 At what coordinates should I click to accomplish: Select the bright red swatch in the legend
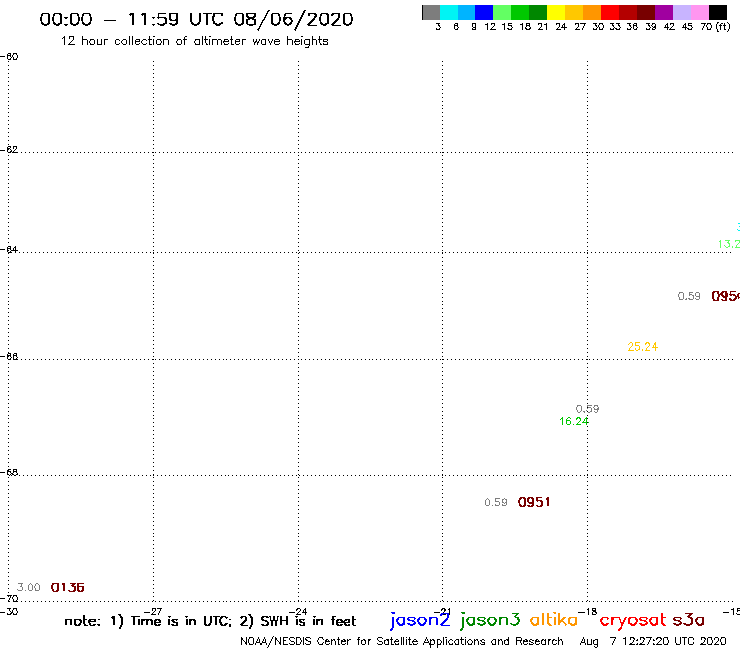610,12
